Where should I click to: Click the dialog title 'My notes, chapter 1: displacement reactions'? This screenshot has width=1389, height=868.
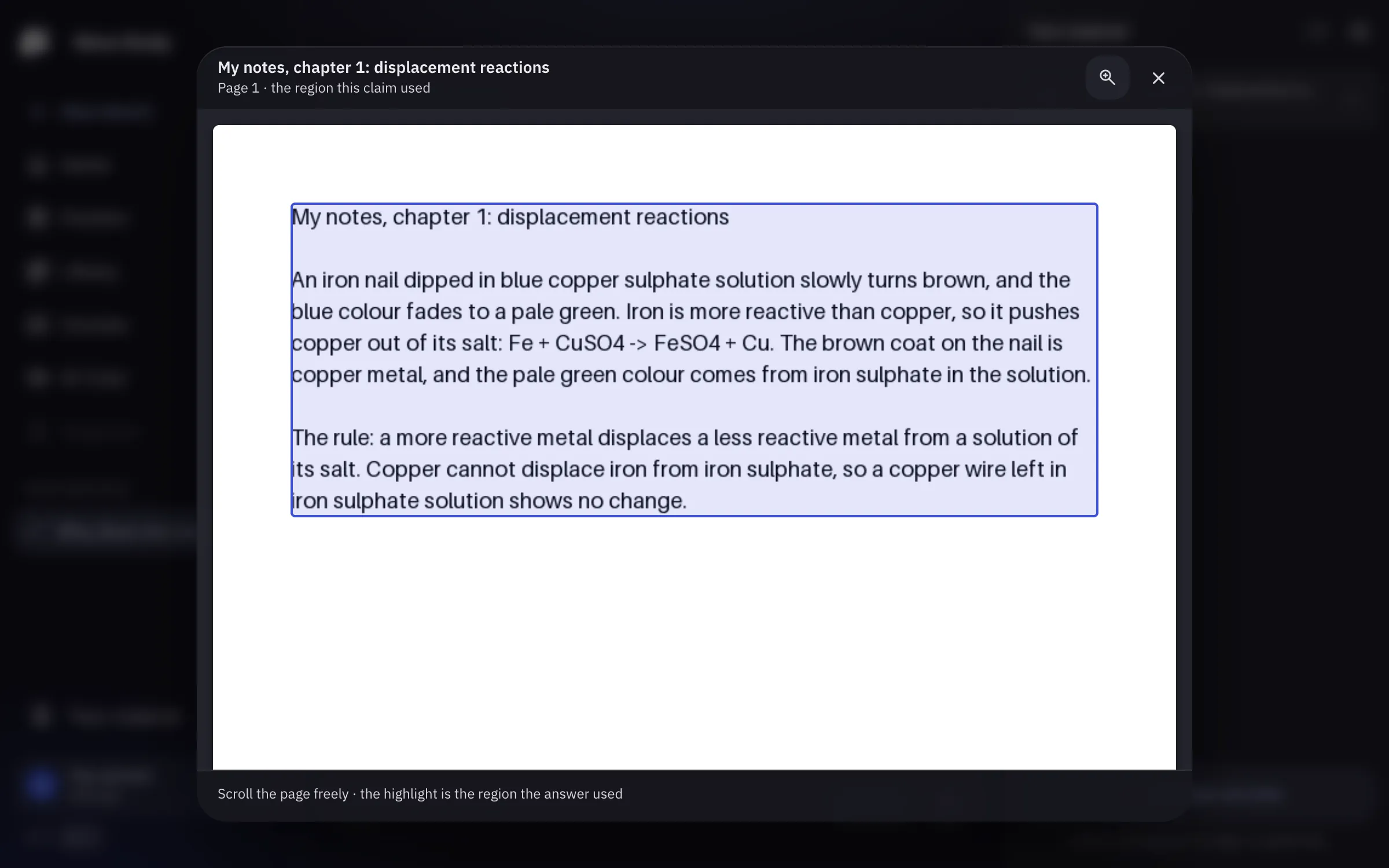(383, 67)
